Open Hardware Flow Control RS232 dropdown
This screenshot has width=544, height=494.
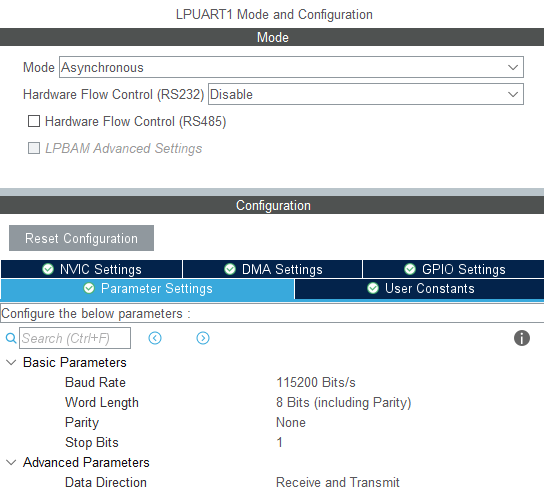(366, 94)
